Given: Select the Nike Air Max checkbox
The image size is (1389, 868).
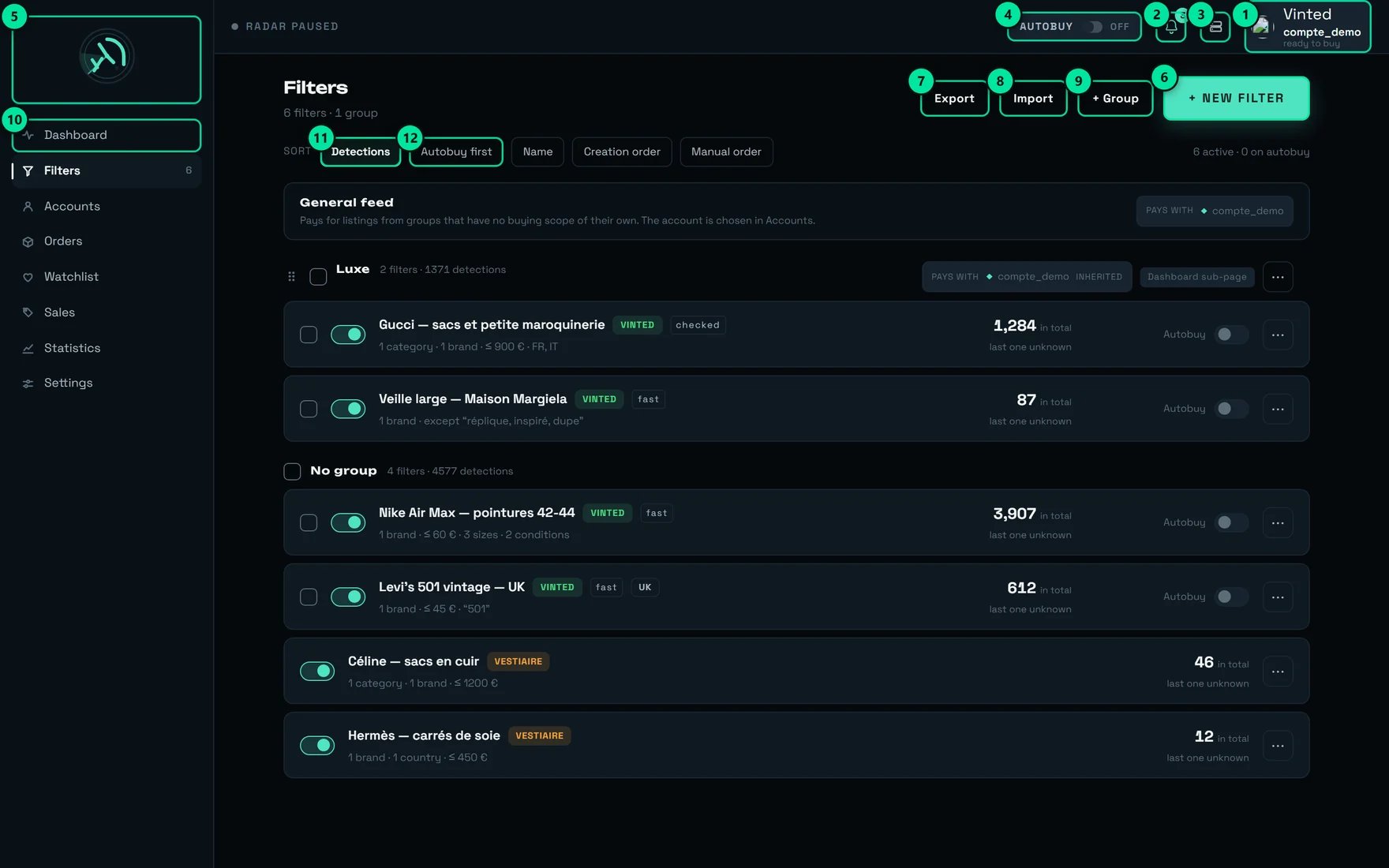Looking at the screenshot, I should tap(309, 522).
